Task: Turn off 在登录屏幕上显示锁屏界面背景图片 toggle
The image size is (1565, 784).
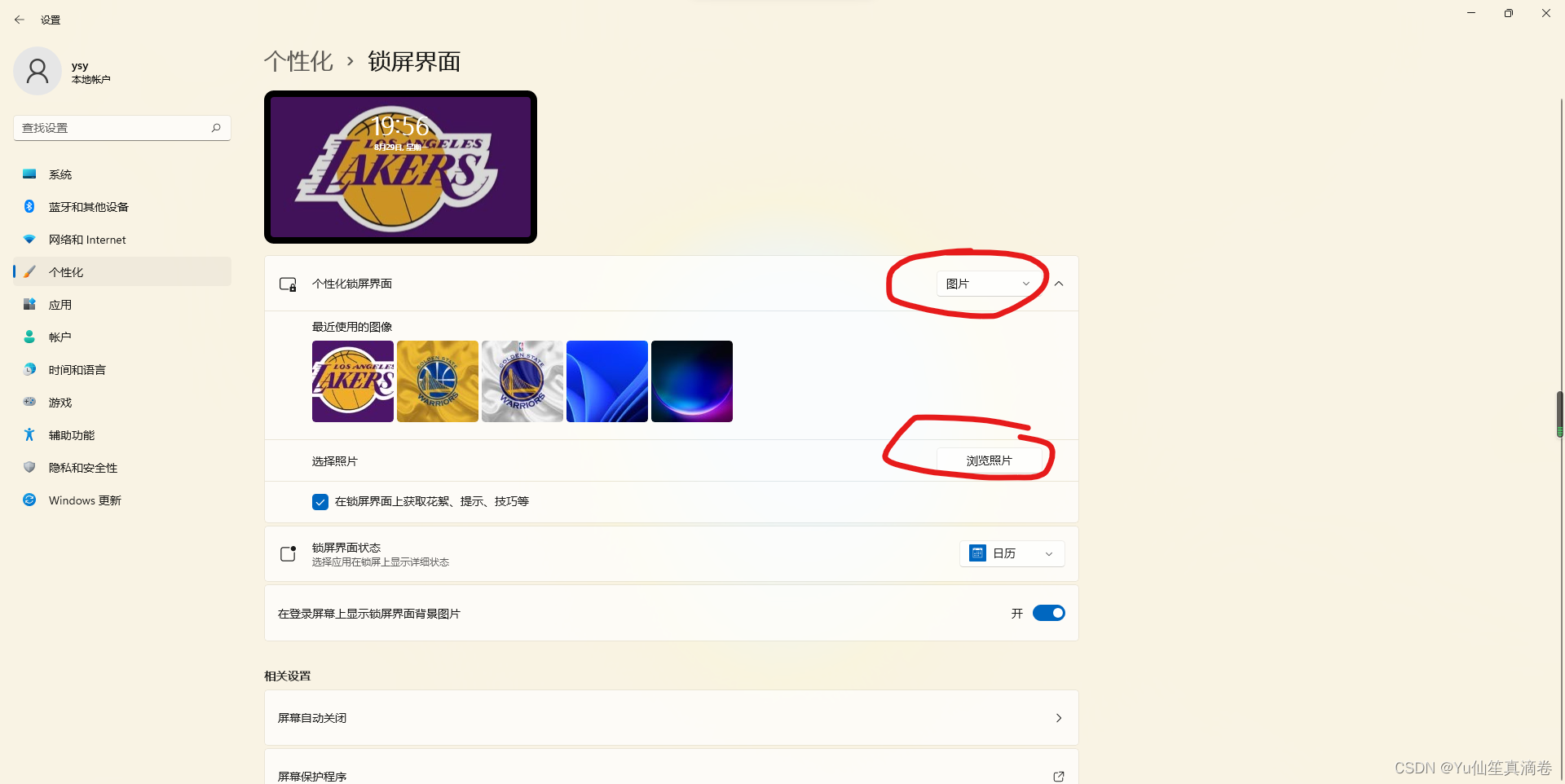Action: click(1048, 613)
